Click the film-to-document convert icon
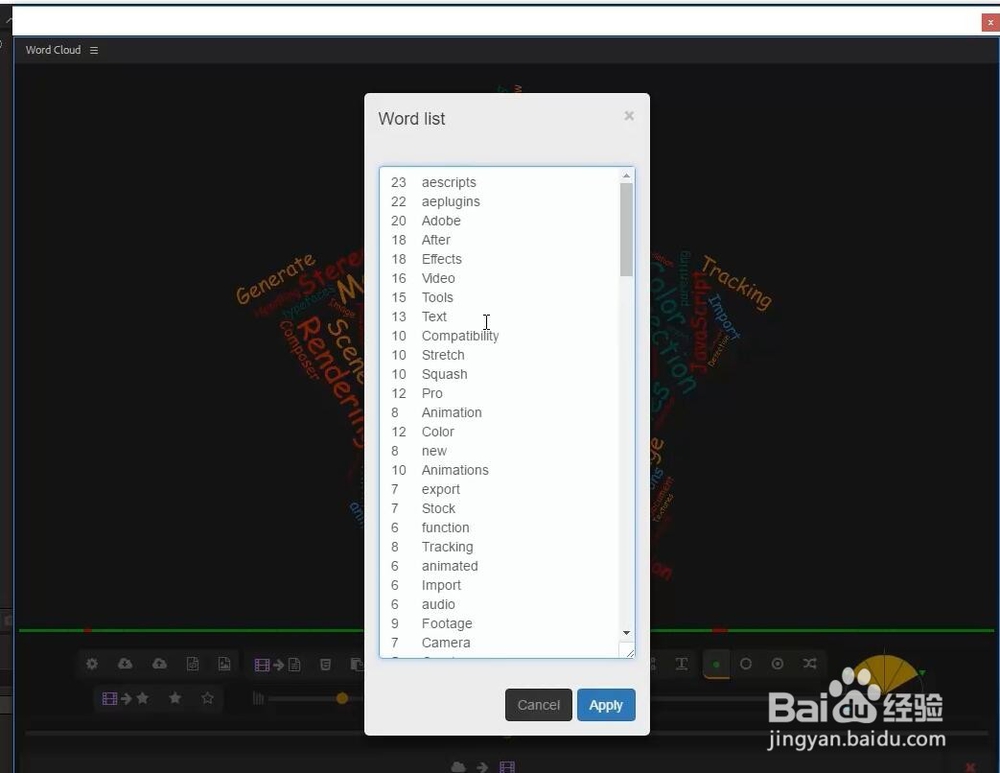This screenshot has width=1000, height=773. (x=277, y=665)
